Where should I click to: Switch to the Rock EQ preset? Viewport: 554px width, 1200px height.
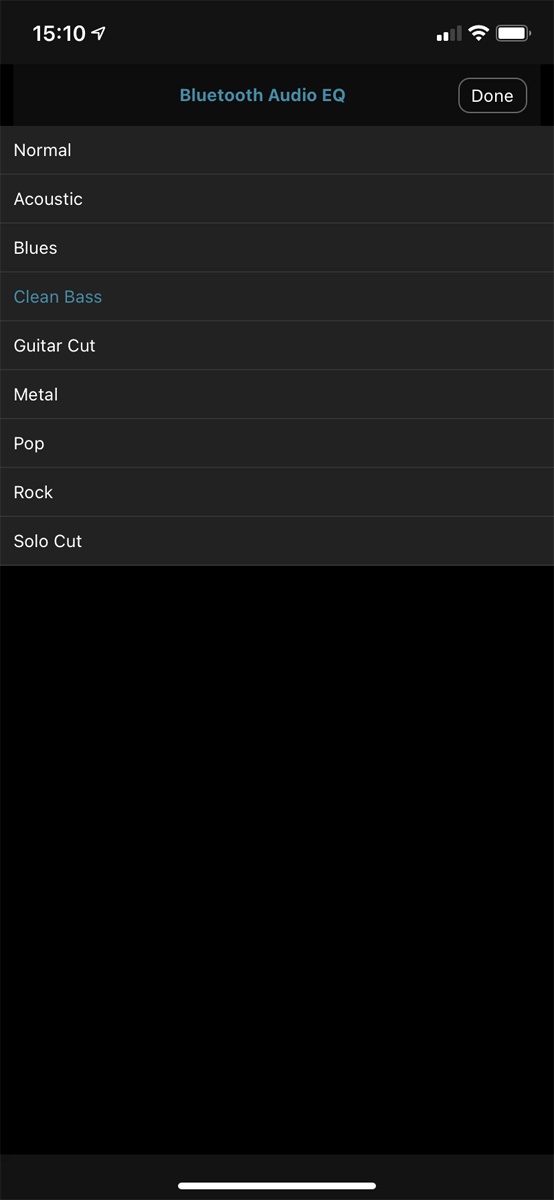click(x=277, y=492)
